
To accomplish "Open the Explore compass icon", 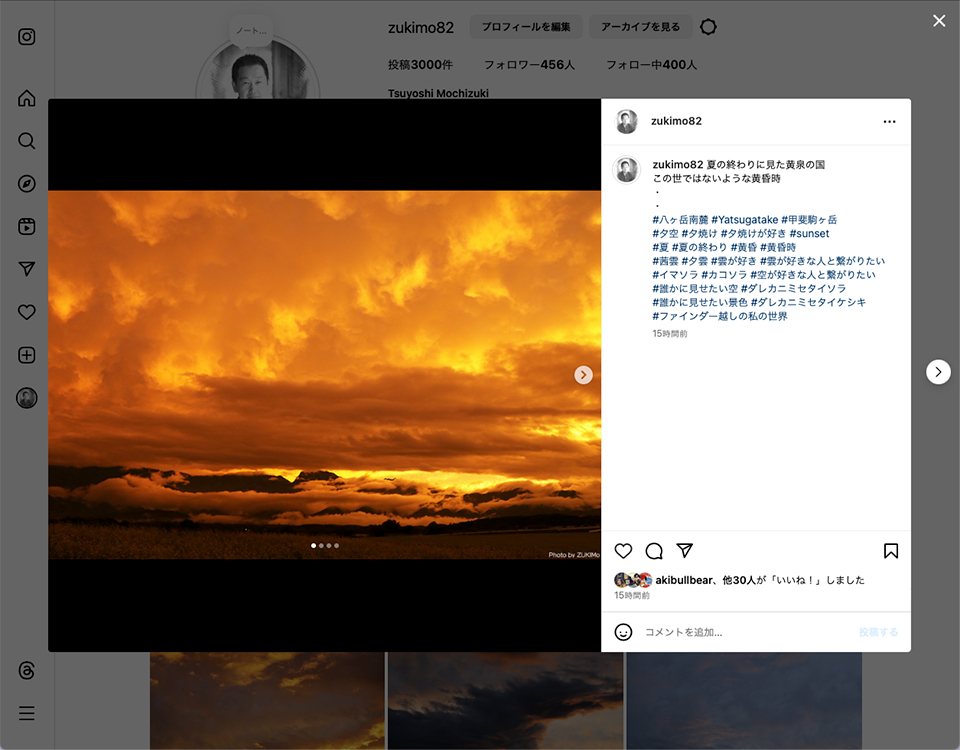I will (26, 184).
